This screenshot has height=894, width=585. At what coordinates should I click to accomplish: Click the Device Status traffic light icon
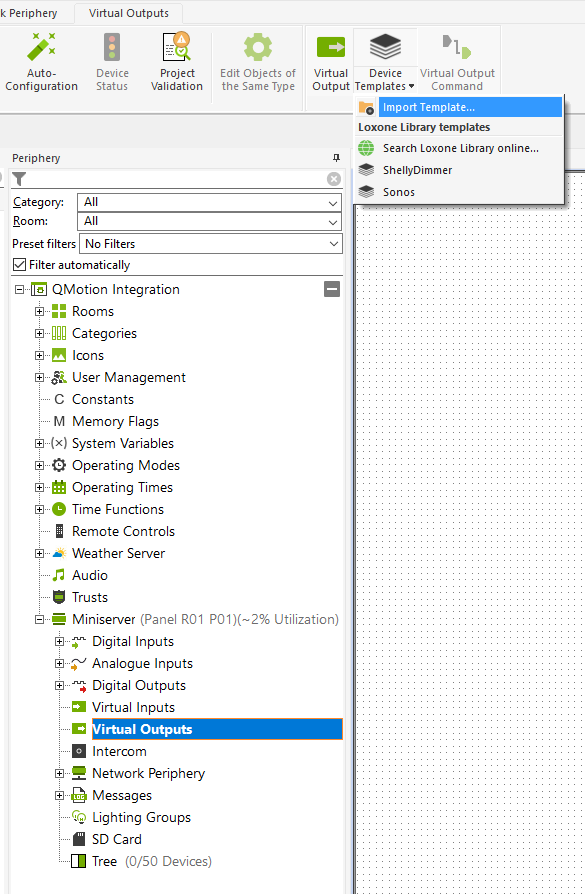[112, 47]
